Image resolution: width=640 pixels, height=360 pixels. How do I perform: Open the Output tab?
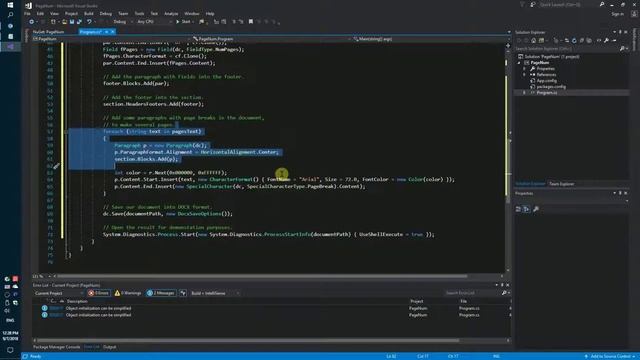(109, 347)
